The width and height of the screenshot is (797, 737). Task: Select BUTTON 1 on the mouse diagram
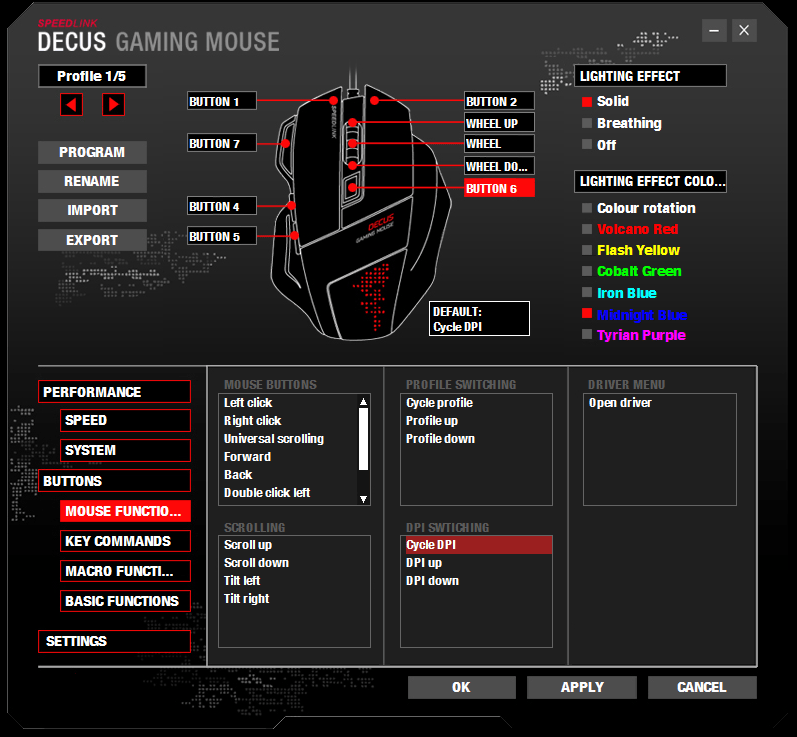point(222,102)
